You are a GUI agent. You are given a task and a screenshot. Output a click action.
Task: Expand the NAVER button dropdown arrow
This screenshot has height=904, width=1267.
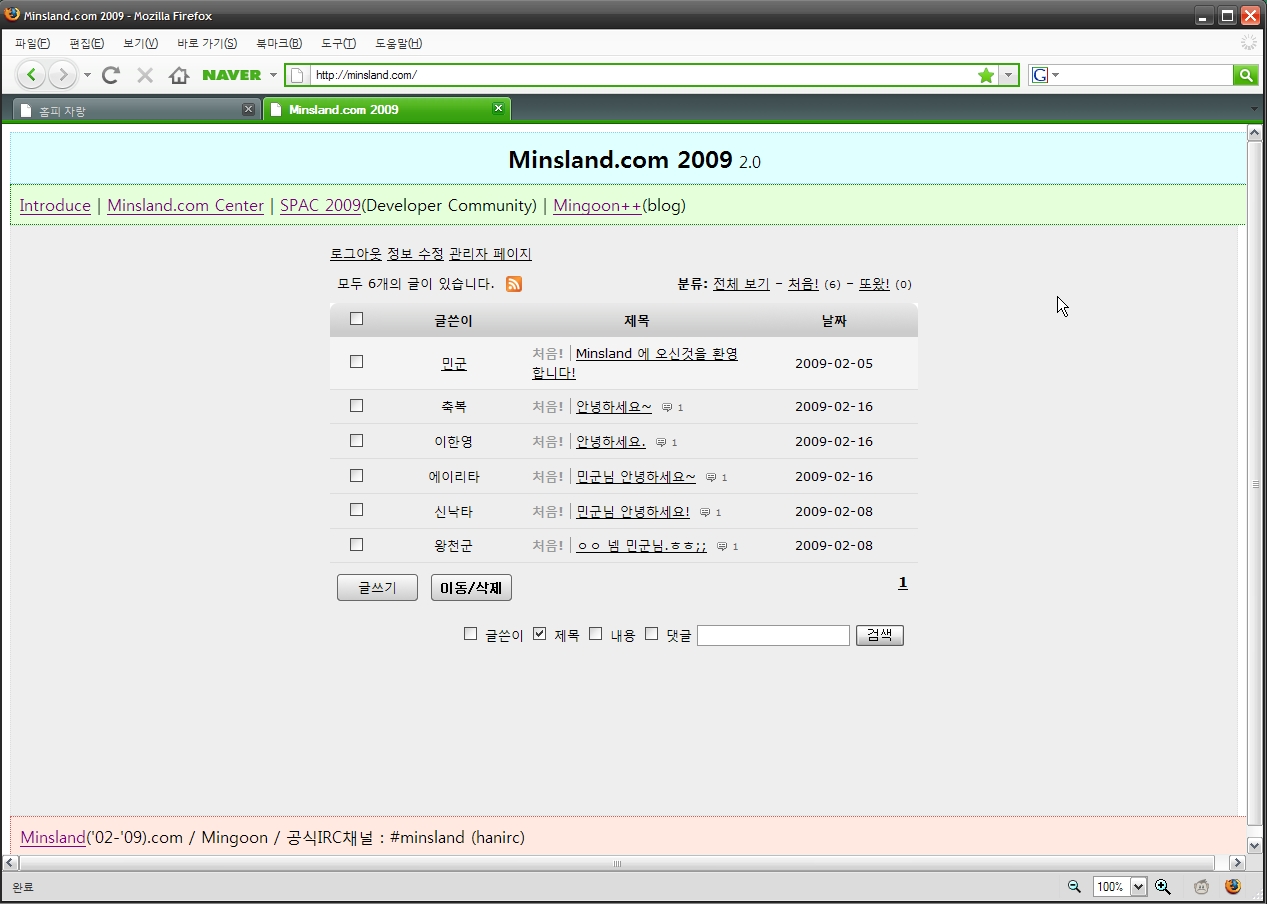click(273, 75)
